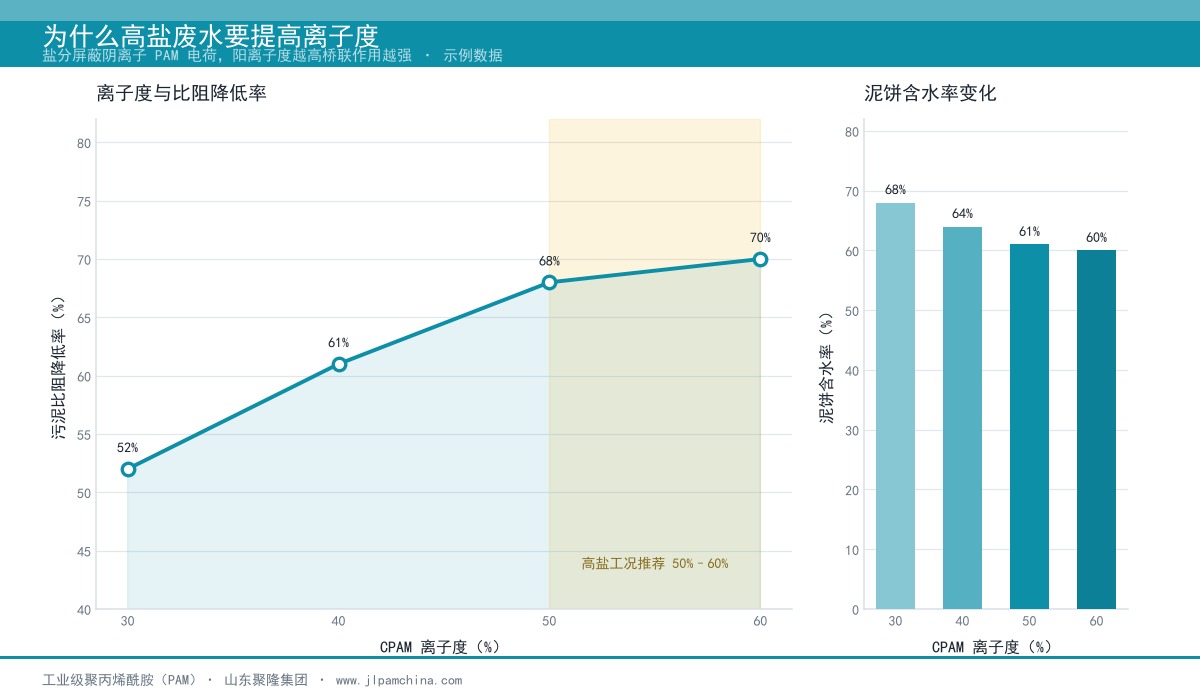Click the 61% label on the line chart
Screen dimensions: 1200x700
tap(339, 343)
